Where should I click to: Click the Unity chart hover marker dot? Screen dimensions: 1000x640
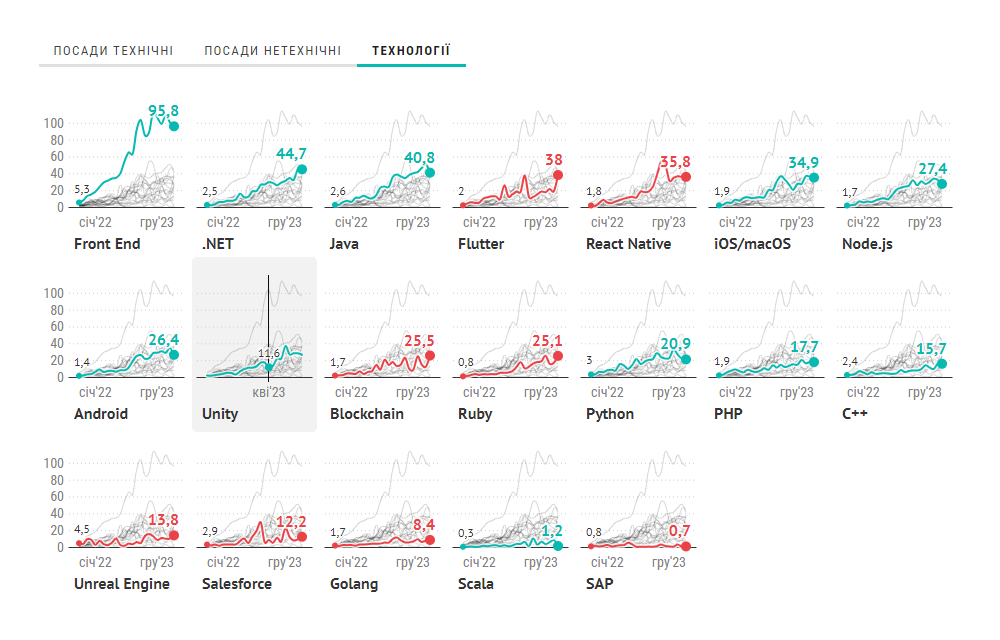point(269,368)
